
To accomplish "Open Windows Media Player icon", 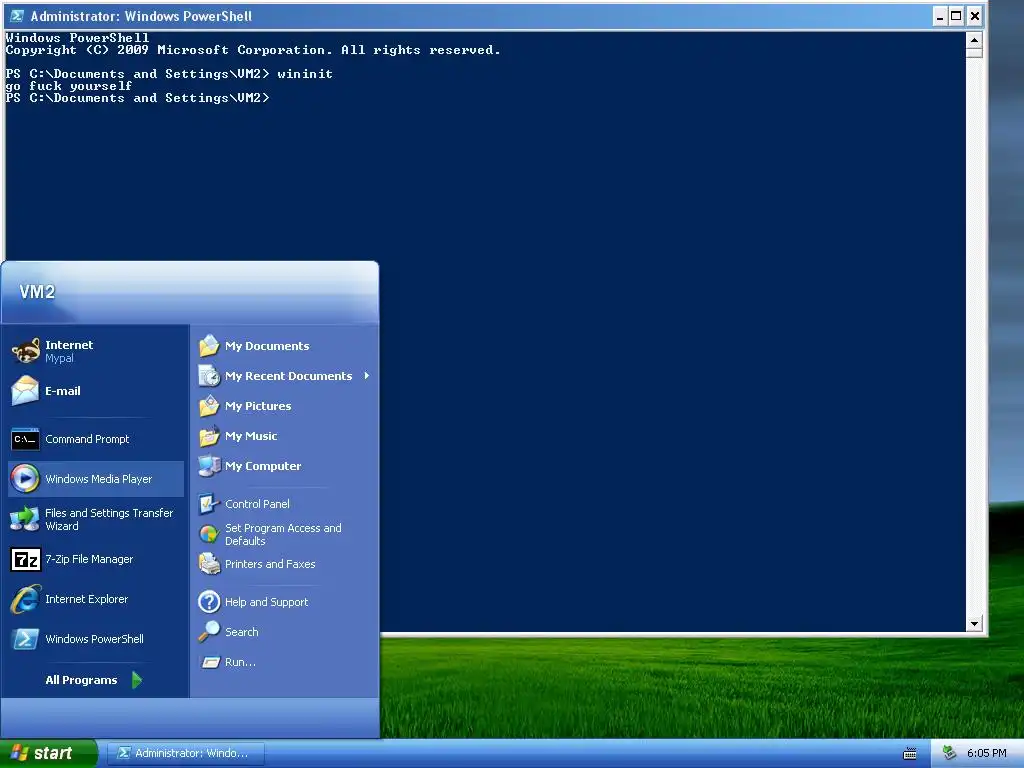I will (x=25, y=479).
